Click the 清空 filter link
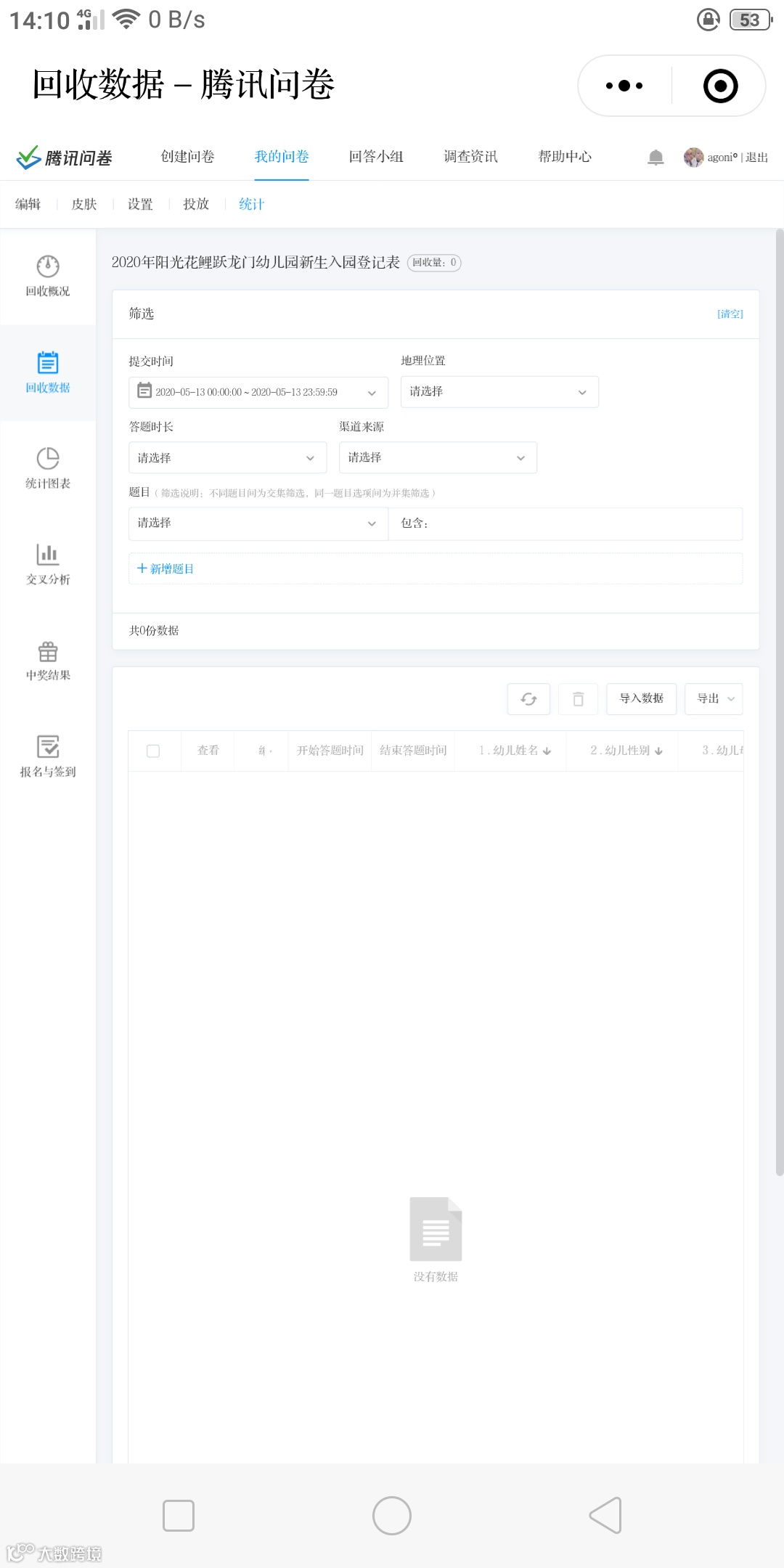This screenshot has height=1568, width=784. click(730, 314)
